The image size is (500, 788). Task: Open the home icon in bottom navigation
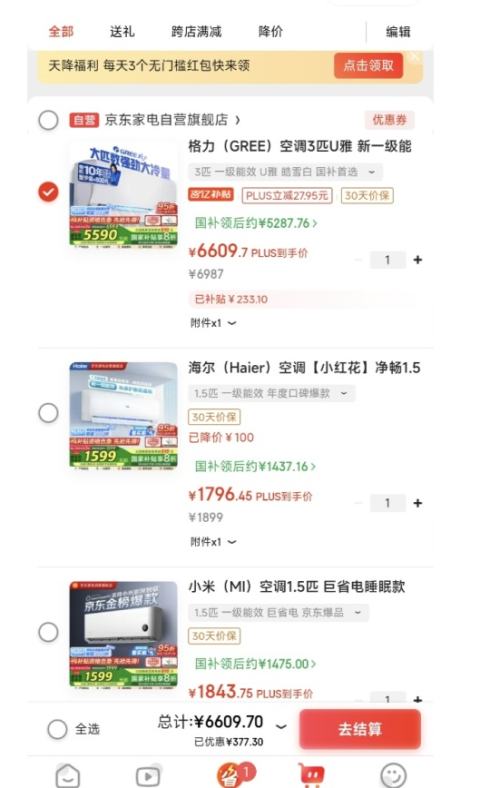click(68, 775)
